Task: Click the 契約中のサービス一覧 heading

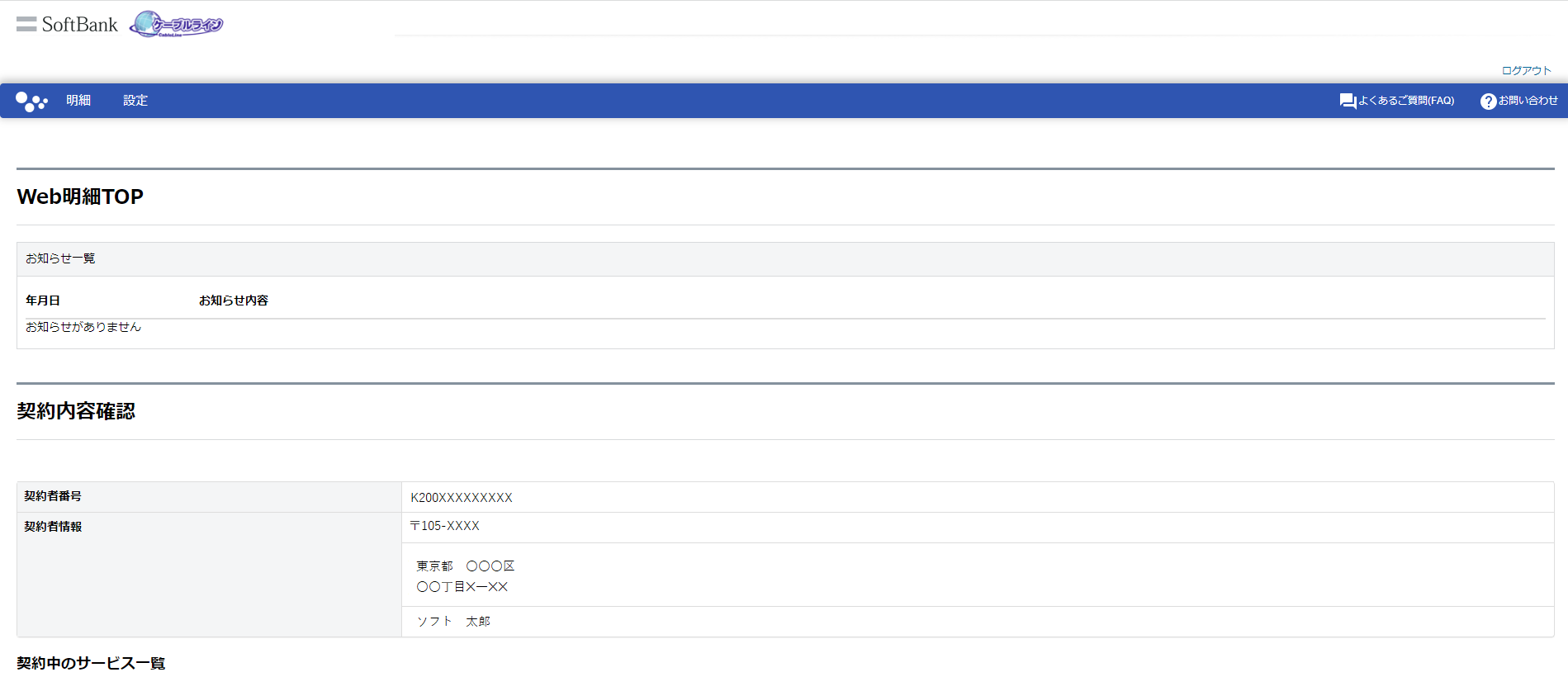Action: click(x=91, y=663)
